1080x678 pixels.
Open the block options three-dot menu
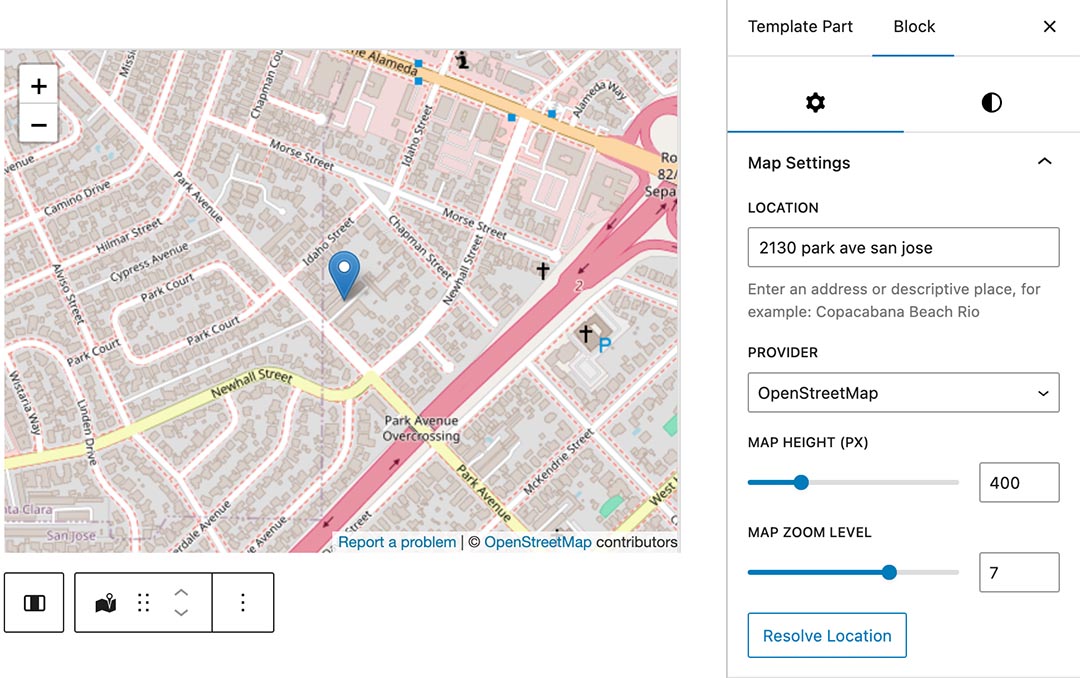[x=244, y=602]
